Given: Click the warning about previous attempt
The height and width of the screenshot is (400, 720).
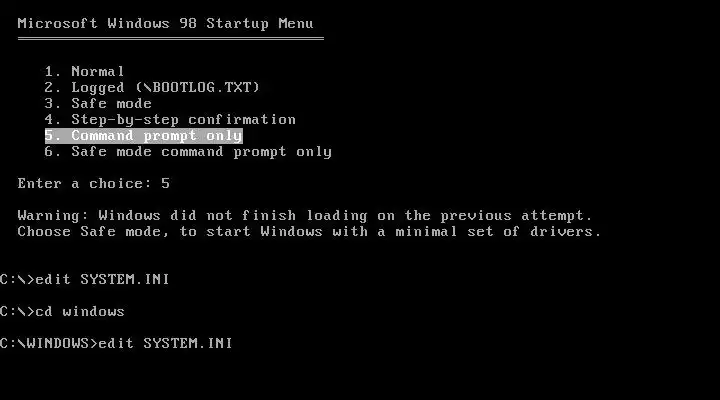Looking at the screenshot, I should [x=304, y=216].
